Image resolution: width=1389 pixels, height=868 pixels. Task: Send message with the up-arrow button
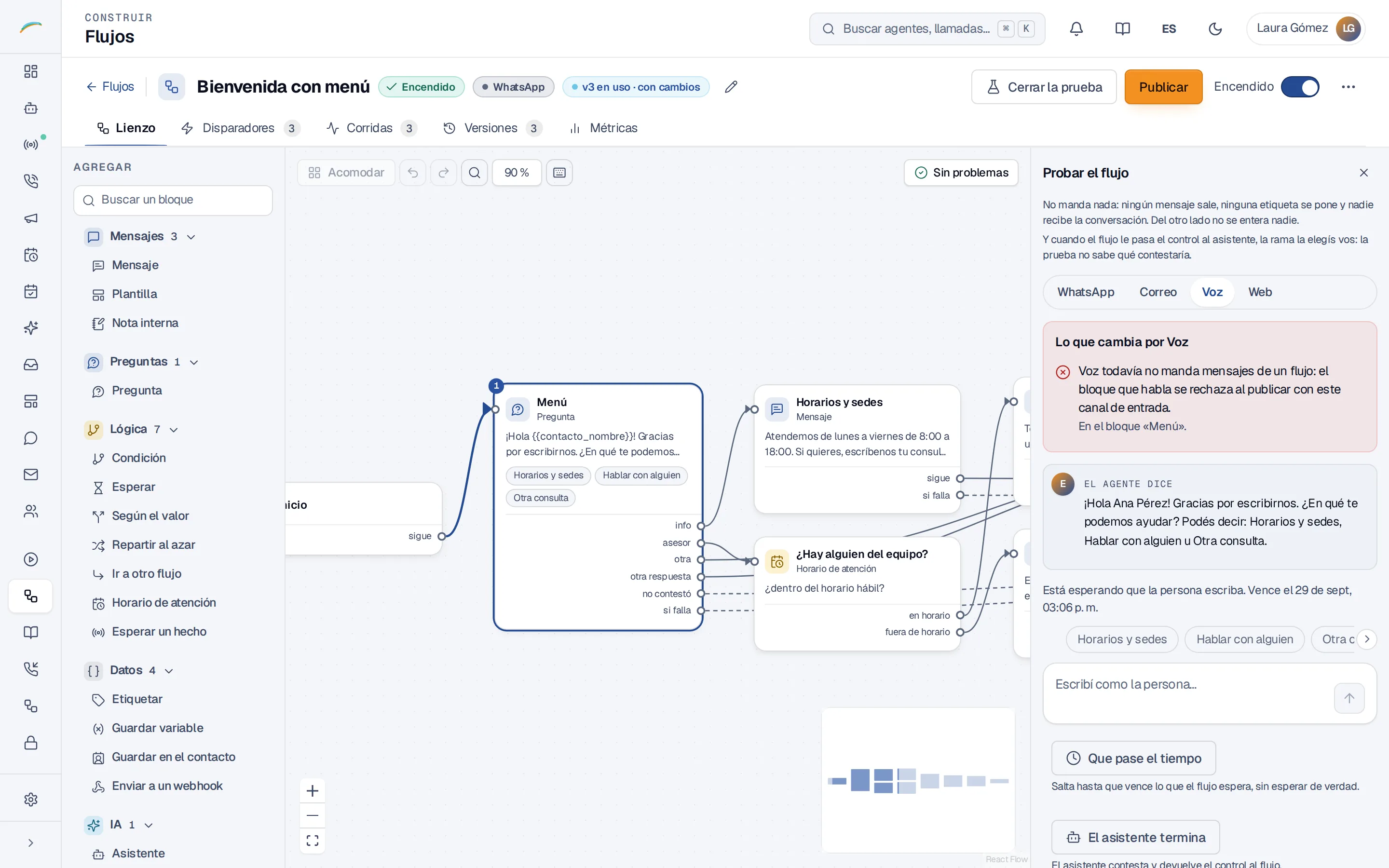pos(1349,698)
